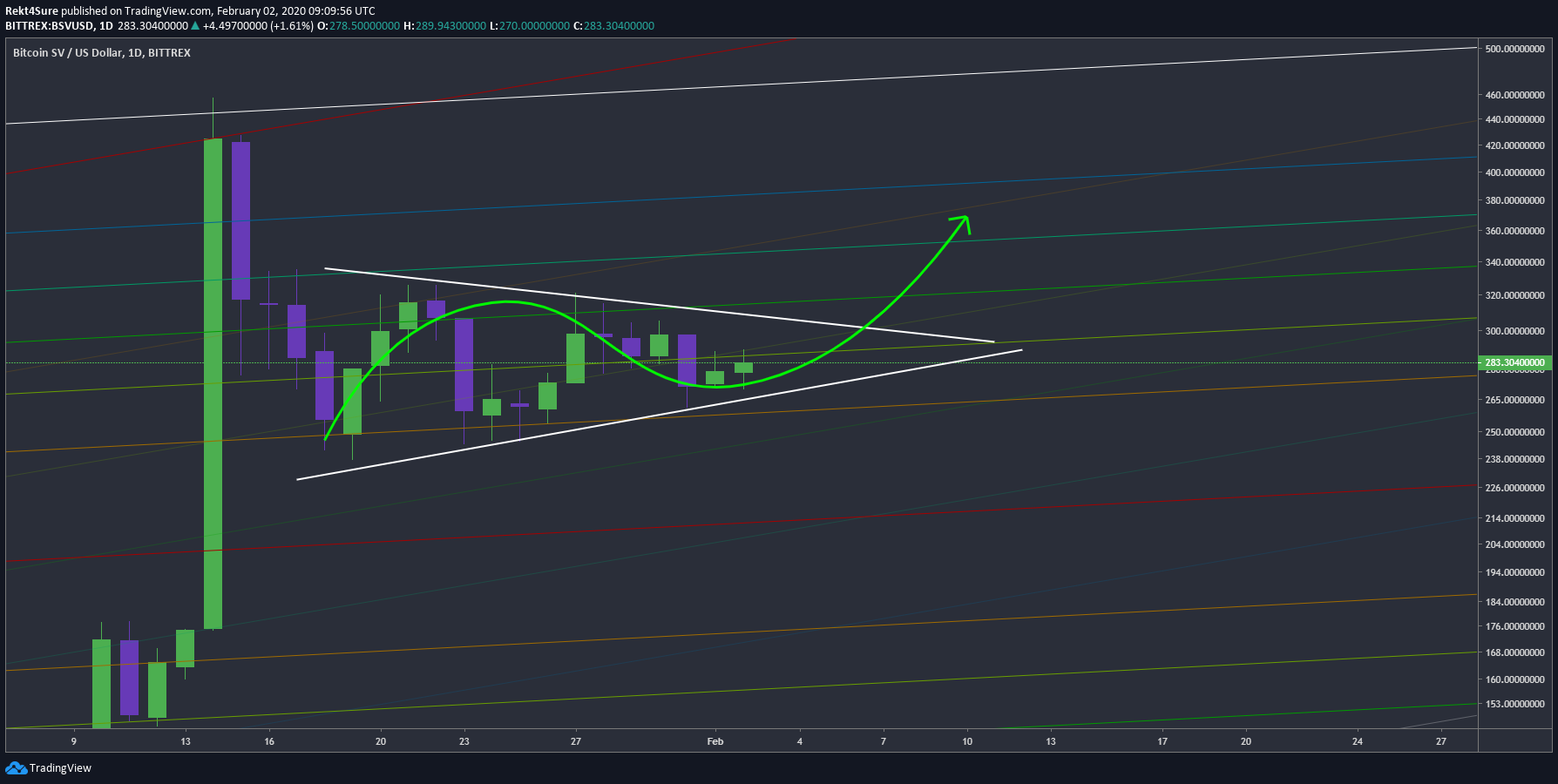Click the Rekt4Sure author name

click(x=31, y=11)
